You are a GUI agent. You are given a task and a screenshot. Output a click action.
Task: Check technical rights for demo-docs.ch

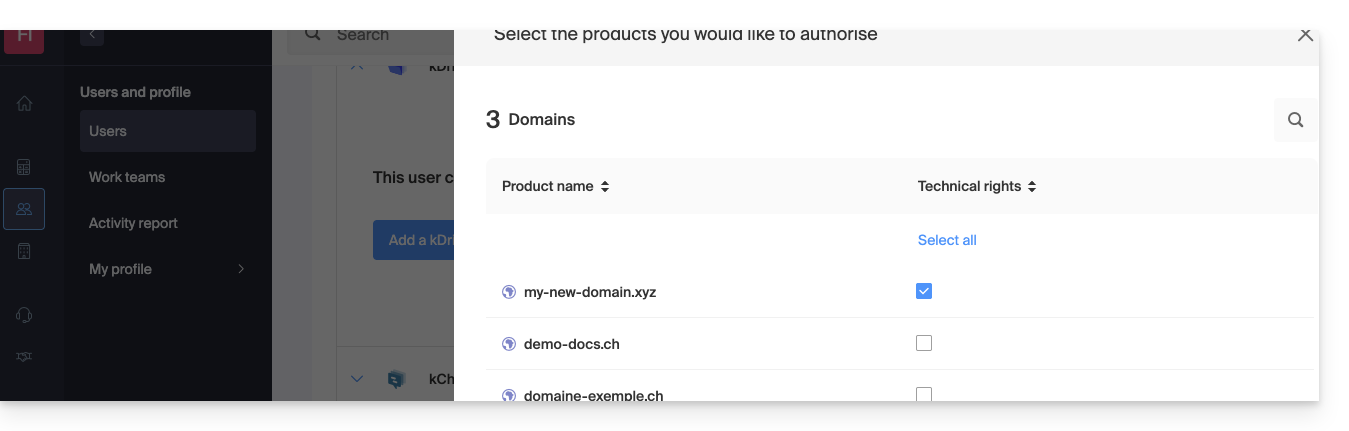(924, 343)
